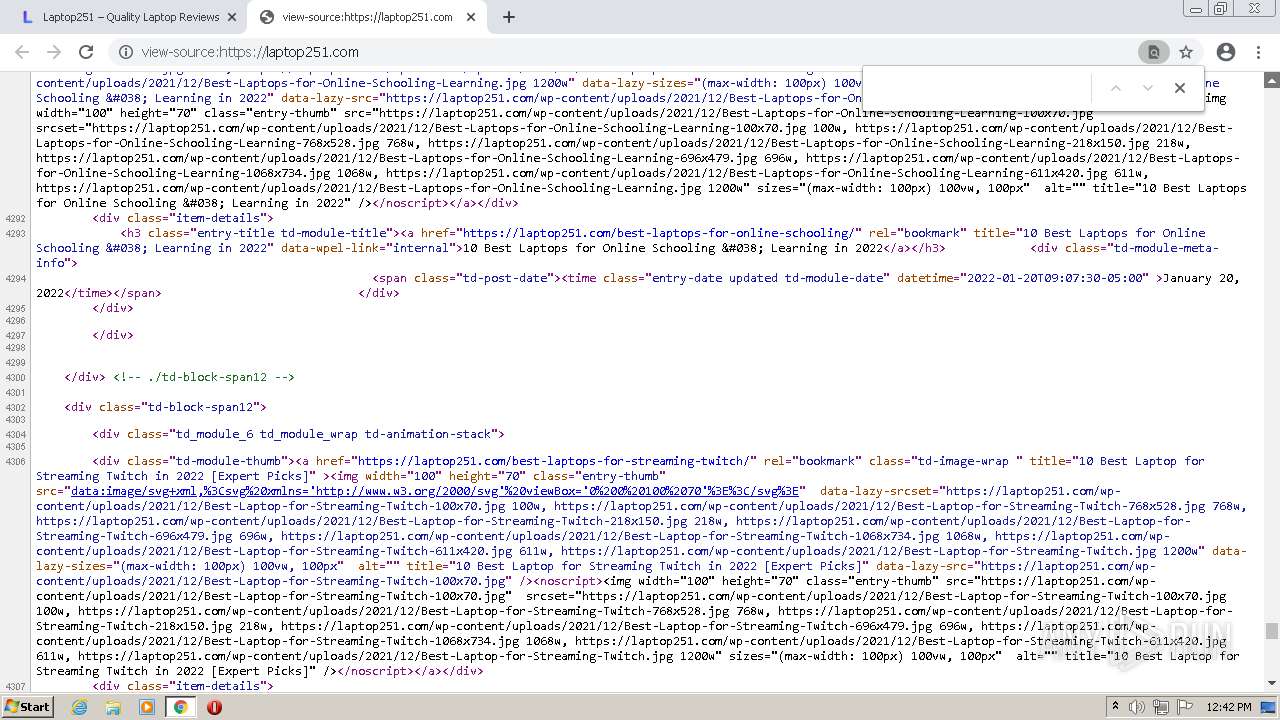Click the scrollbar up arrow

[x=1272, y=79]
